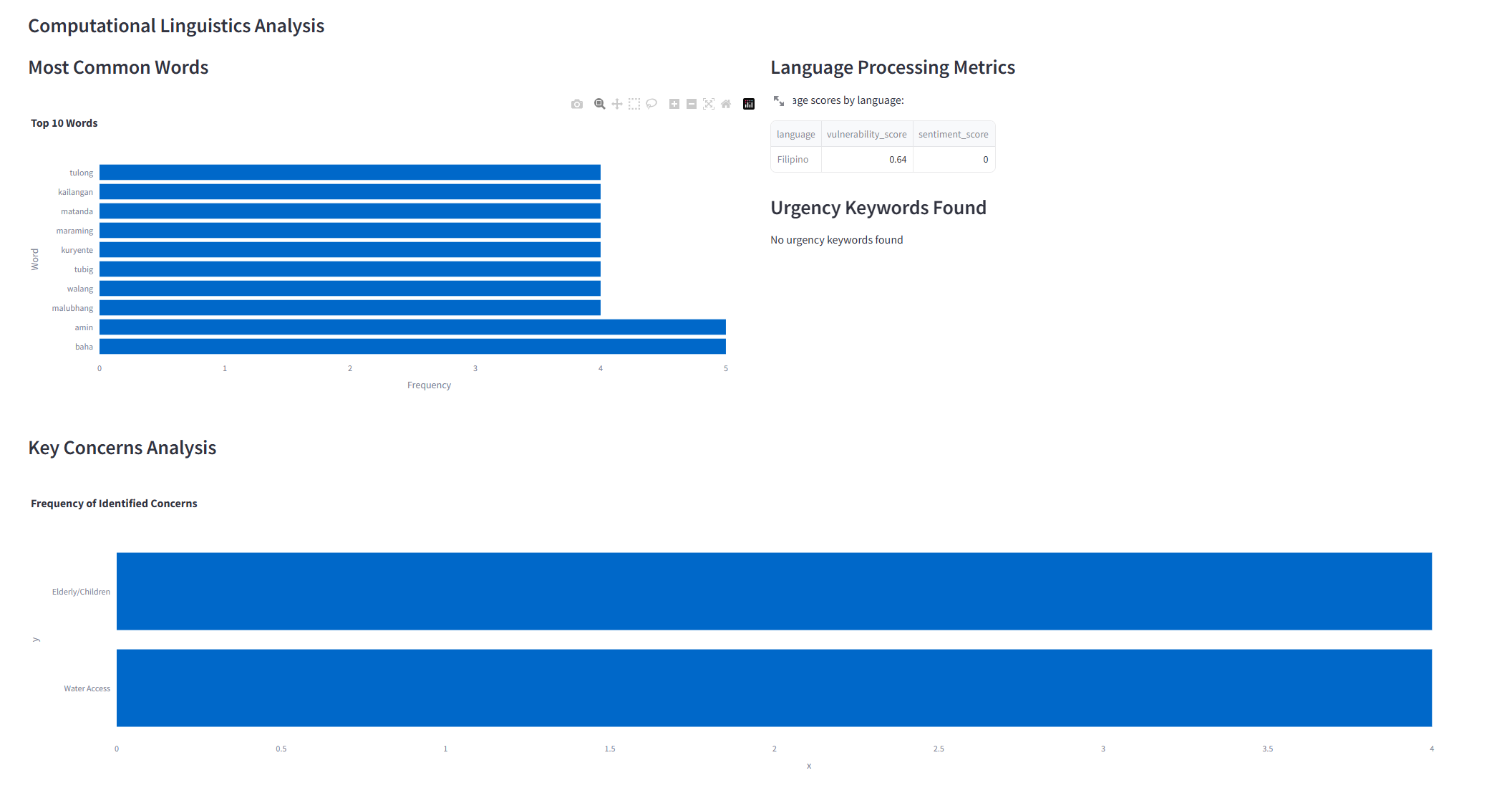Sort by vulnerability_score column header
This screenshot has height=788, width=1512.
[x=866, y=134]
